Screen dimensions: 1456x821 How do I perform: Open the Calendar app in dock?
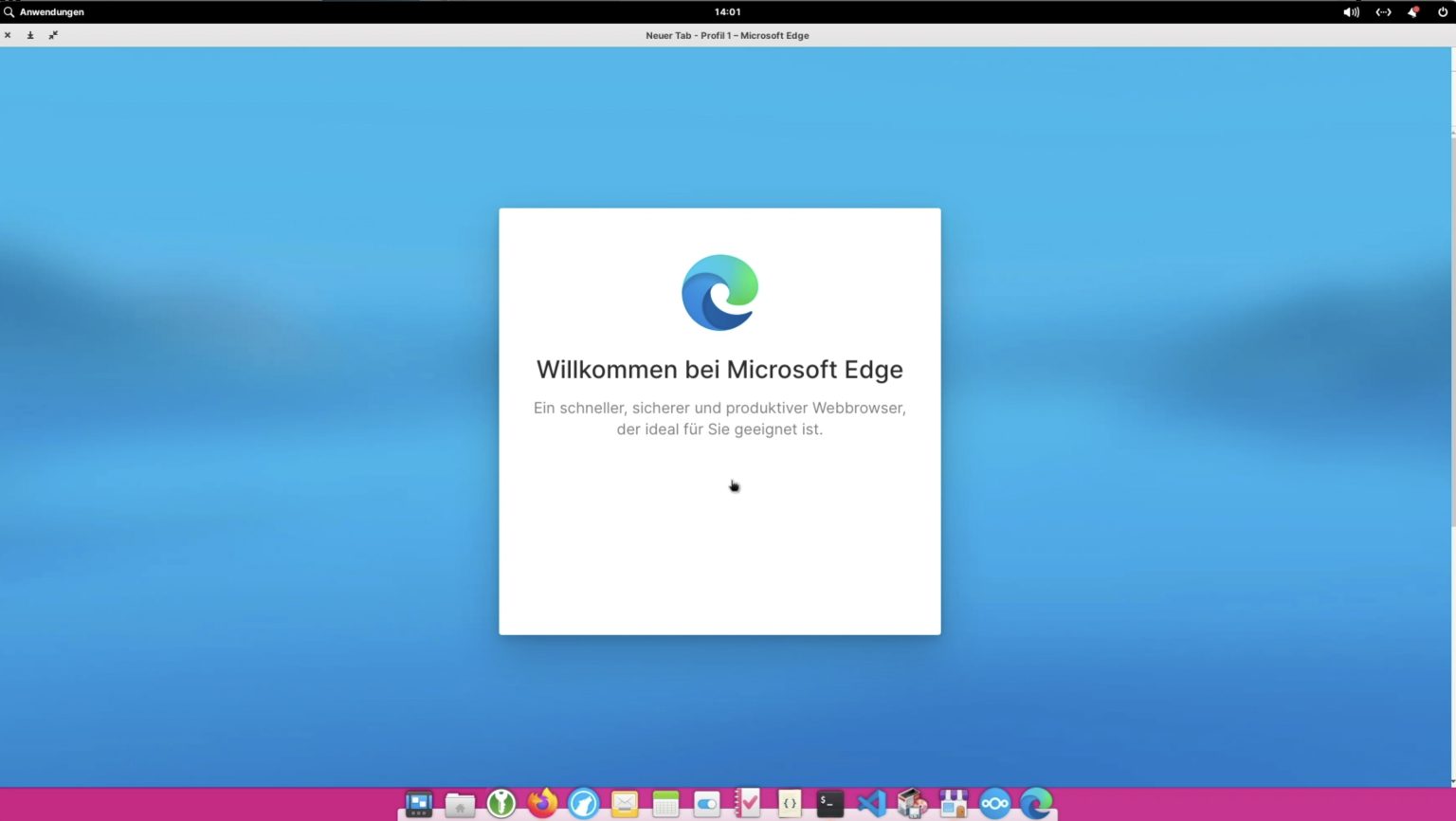tap(665, 803)
